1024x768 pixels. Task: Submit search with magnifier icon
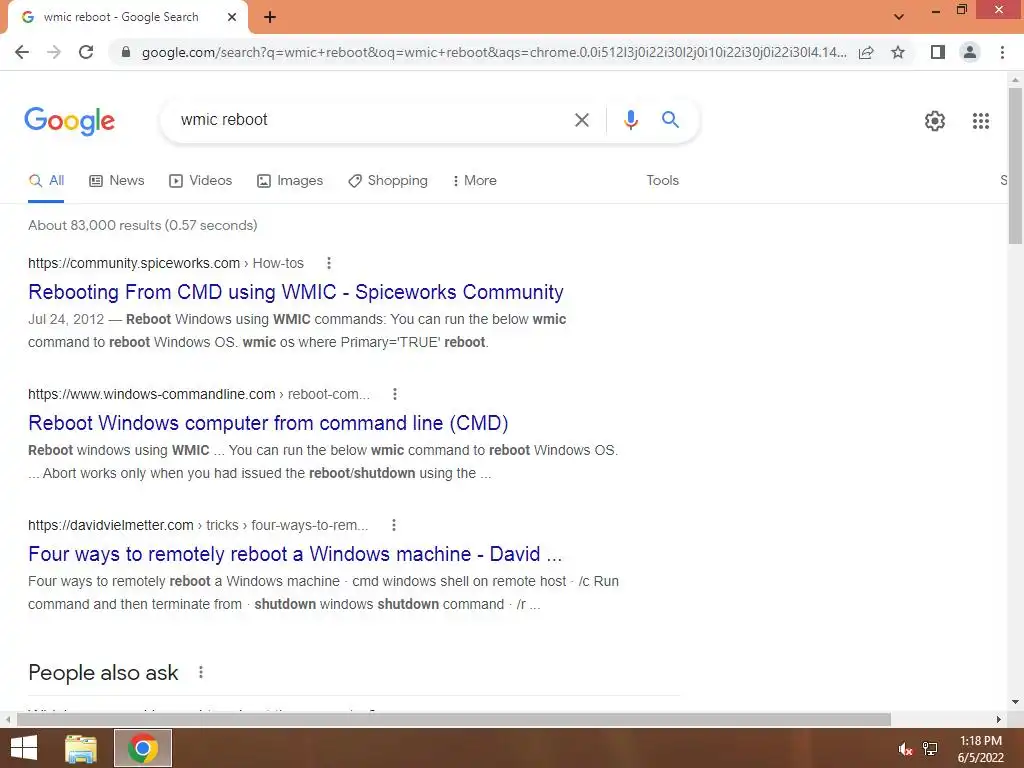tap(670, 120)
